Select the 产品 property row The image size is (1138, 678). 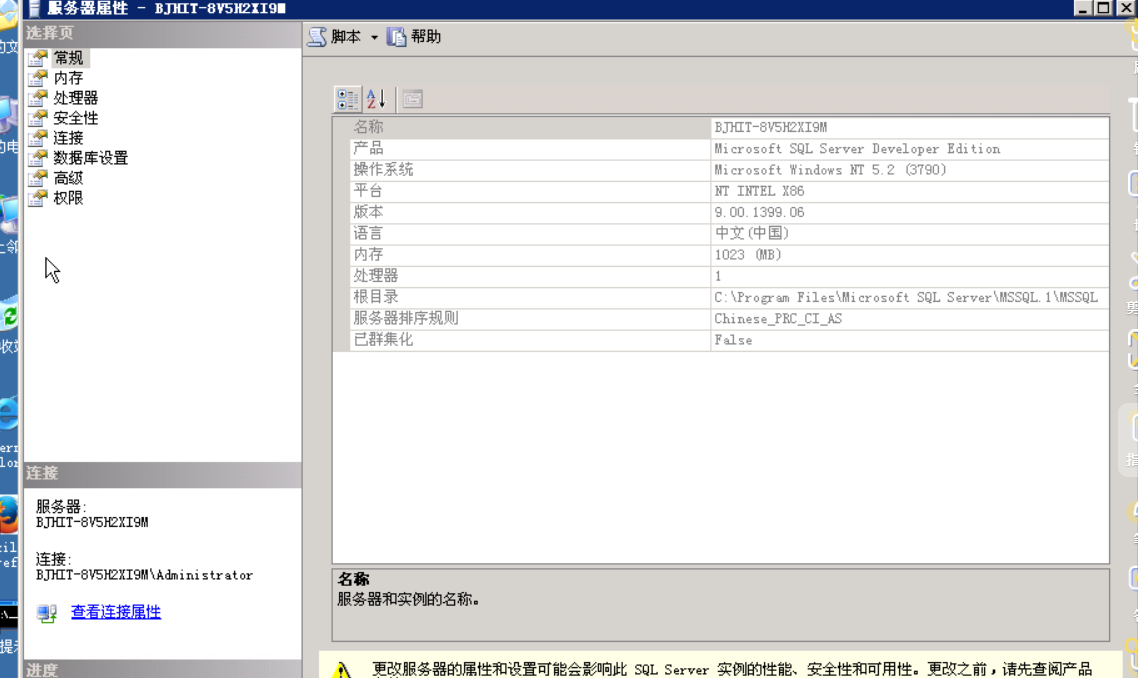721,149
